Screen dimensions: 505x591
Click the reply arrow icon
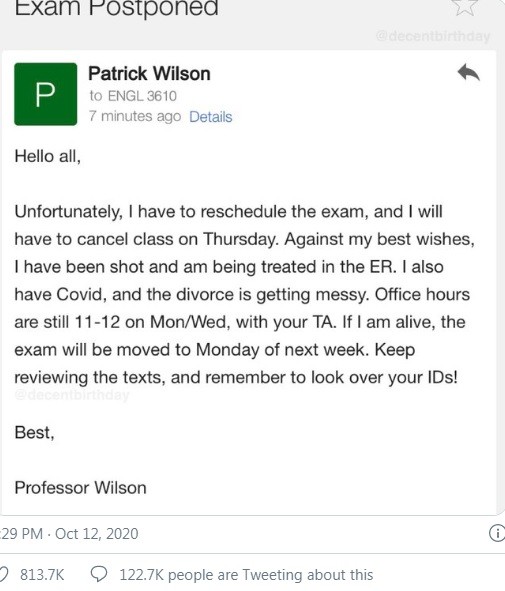tap(468, 72)
